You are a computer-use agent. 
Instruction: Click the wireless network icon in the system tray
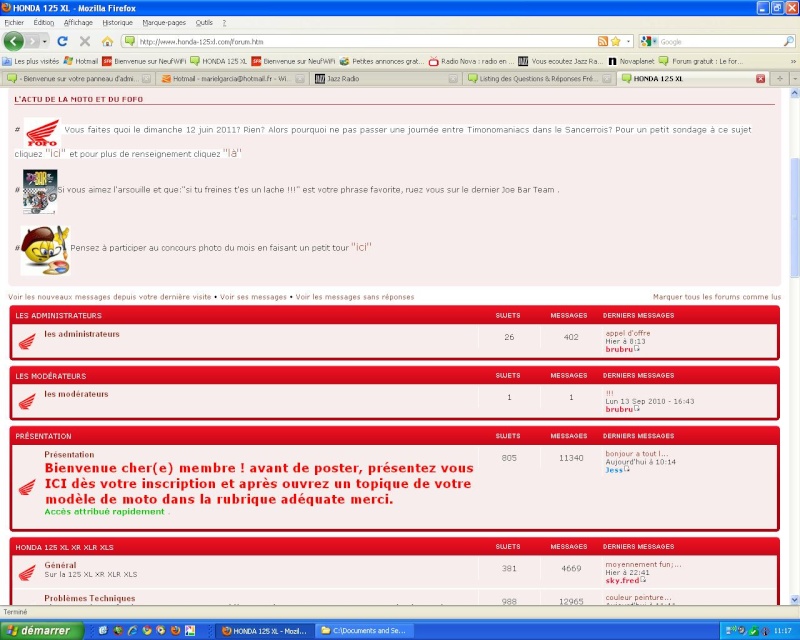coord(730,631)
